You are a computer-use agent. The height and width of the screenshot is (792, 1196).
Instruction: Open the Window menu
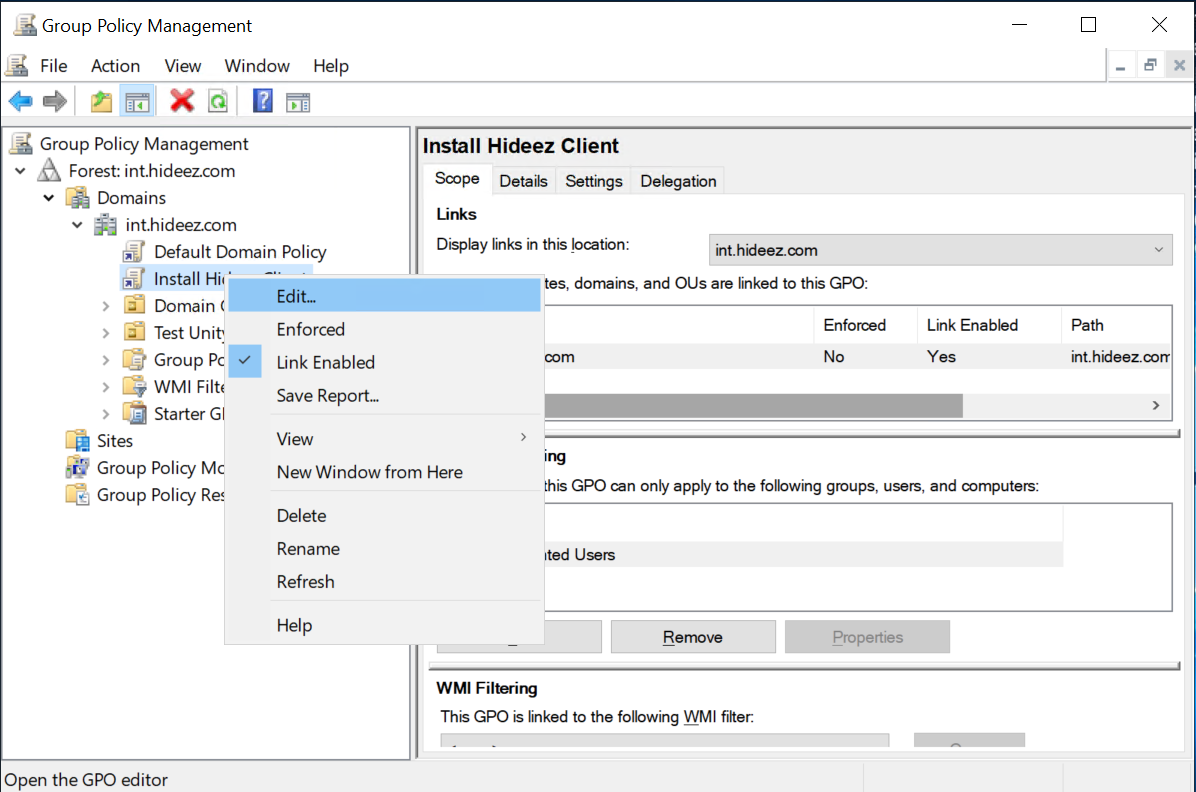pyautogui.click(x=257, y=66)
